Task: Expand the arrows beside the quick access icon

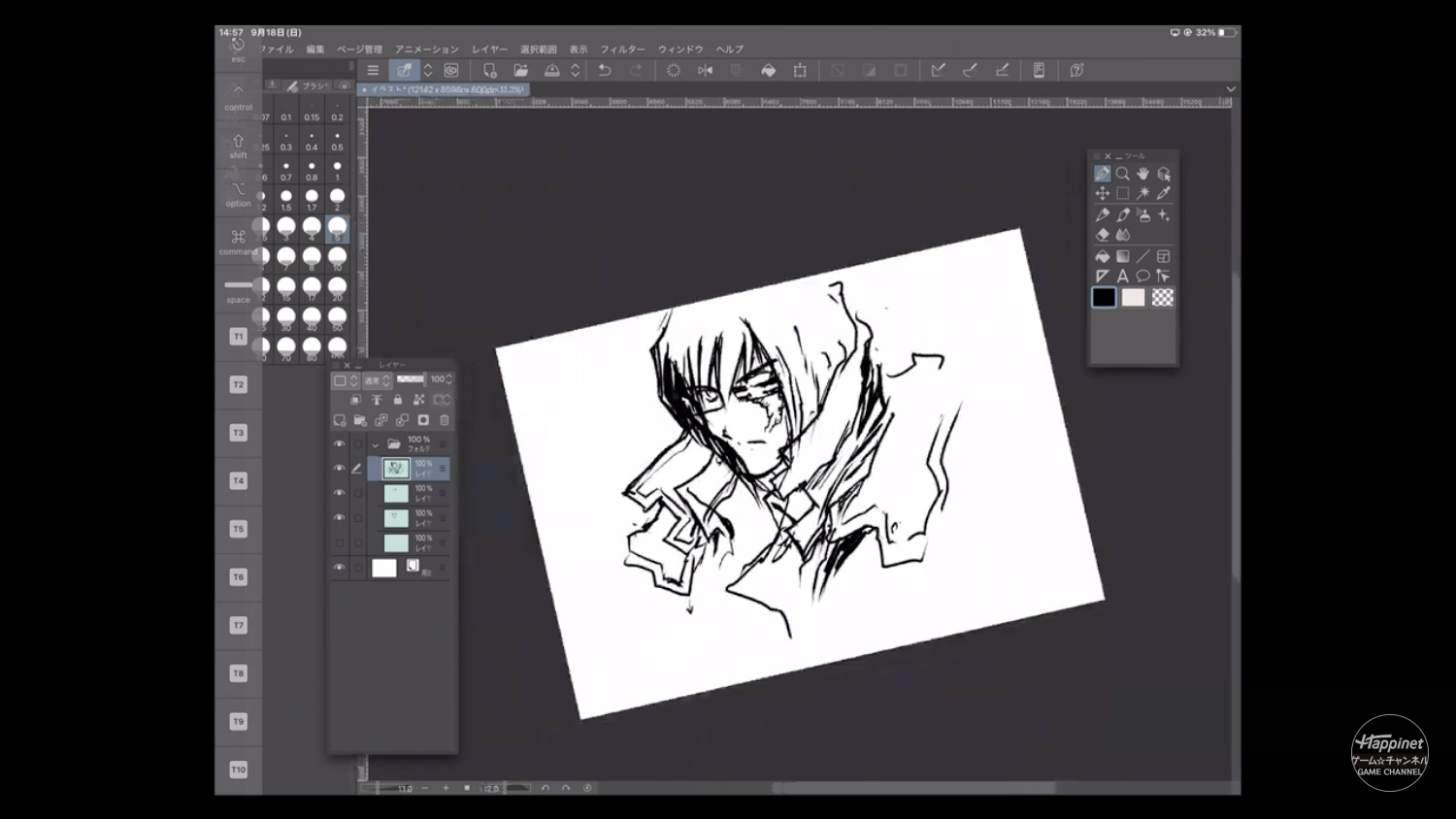Action: point(427,70)
